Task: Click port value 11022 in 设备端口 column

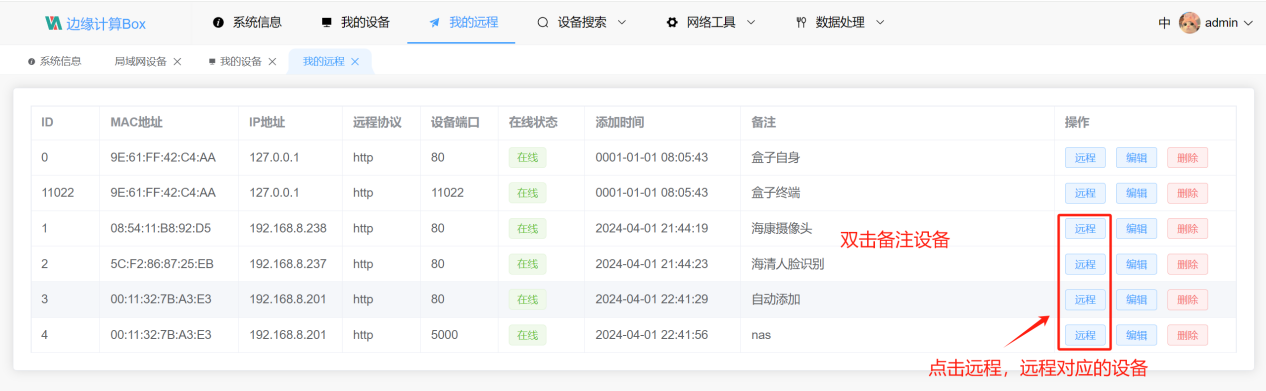Action: coord(447,193)
